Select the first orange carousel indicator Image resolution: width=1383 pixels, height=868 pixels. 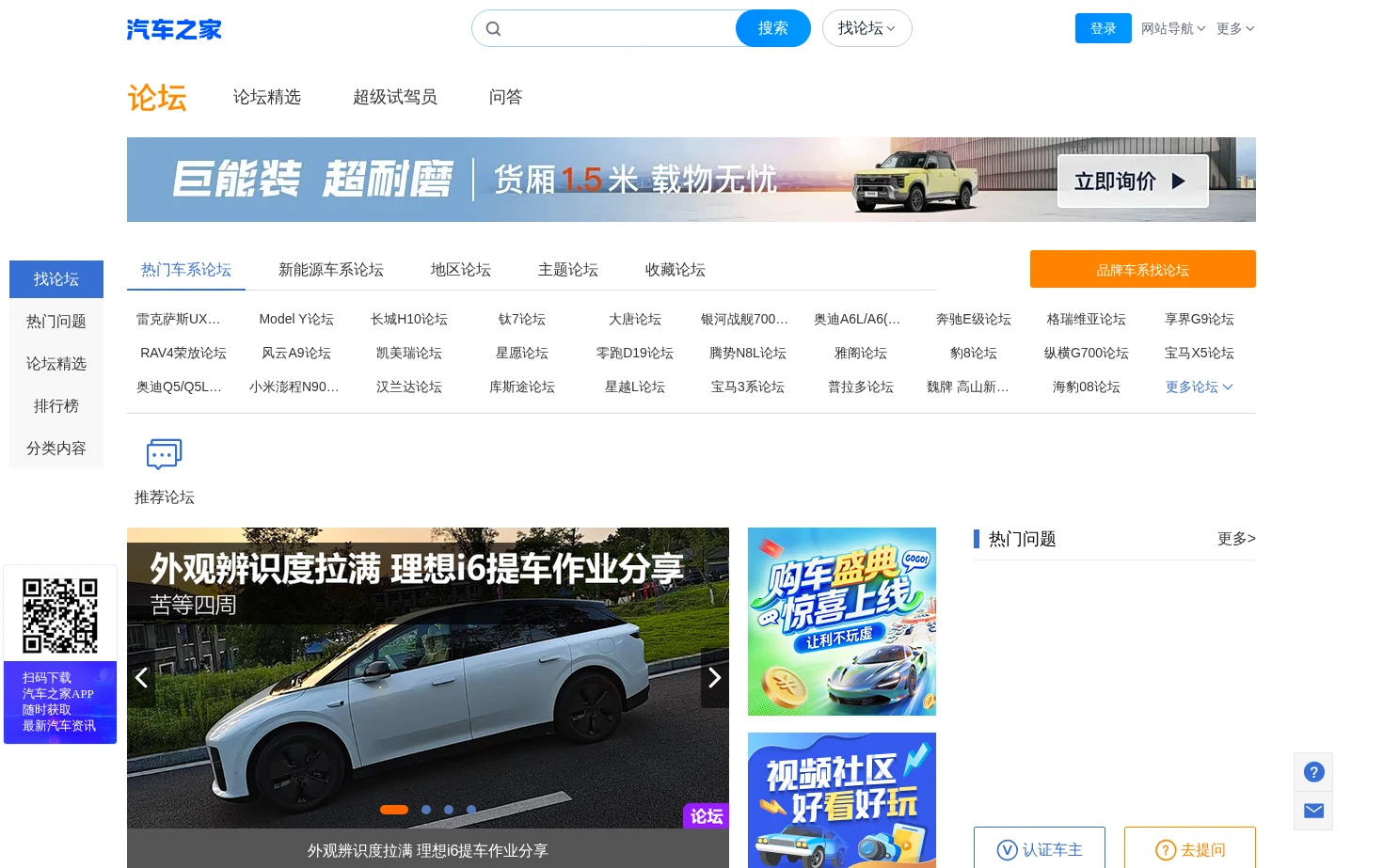click(x=394, y=810)
